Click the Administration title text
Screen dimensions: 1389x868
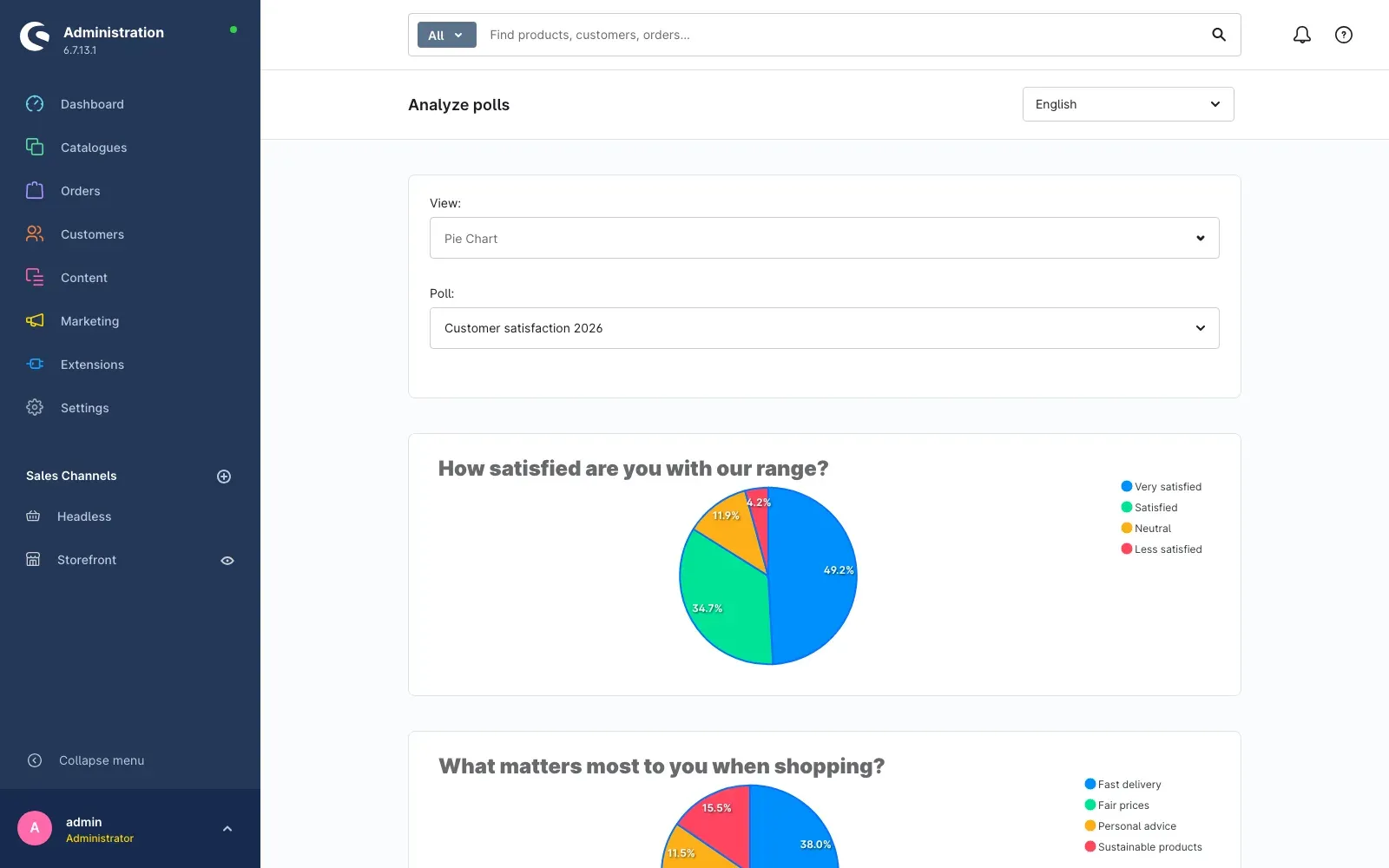click(x=114, y=32)
